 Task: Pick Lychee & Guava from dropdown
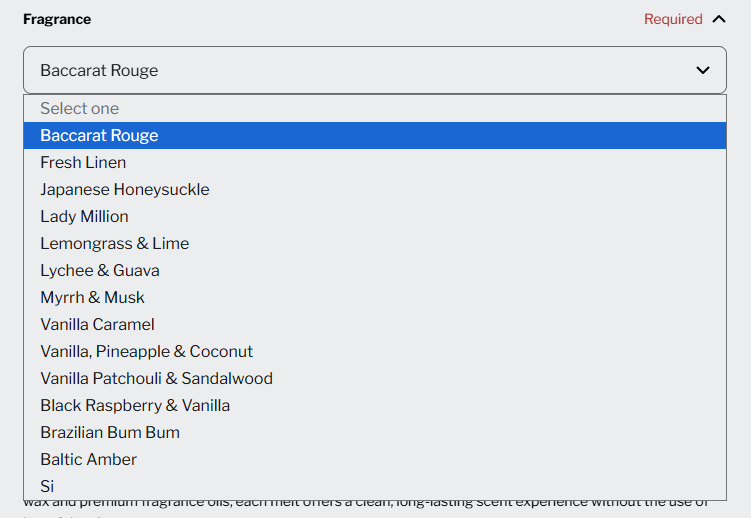(x=100, y=270)
